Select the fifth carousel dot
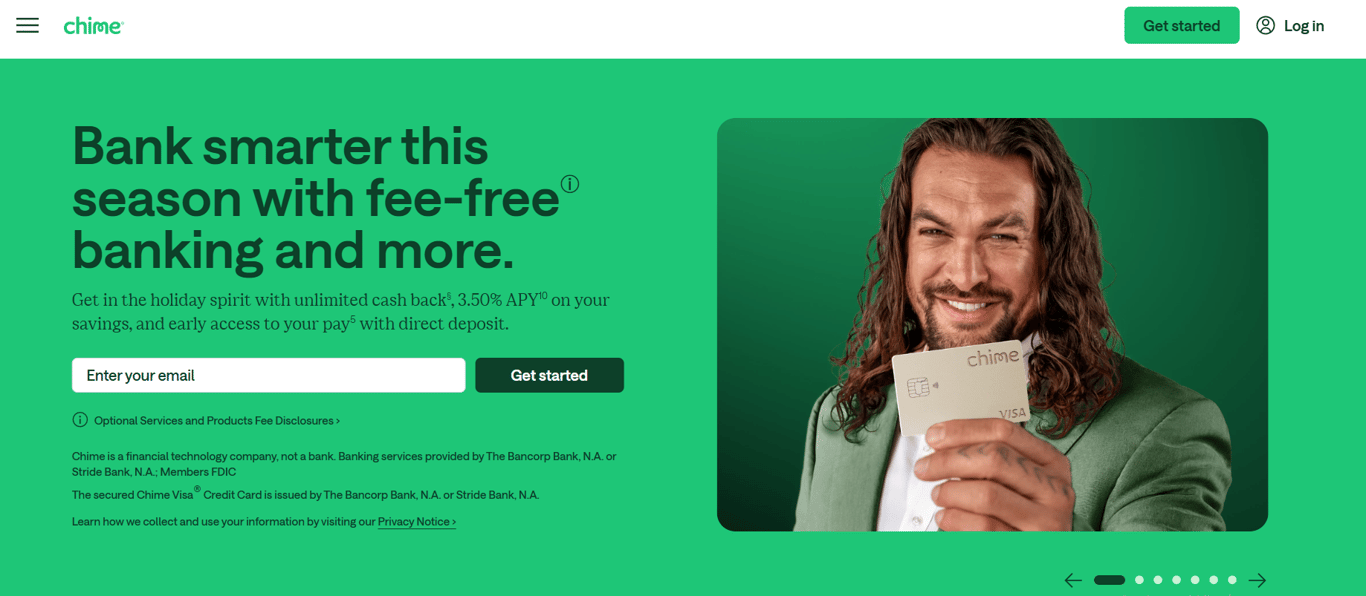 1195,580
